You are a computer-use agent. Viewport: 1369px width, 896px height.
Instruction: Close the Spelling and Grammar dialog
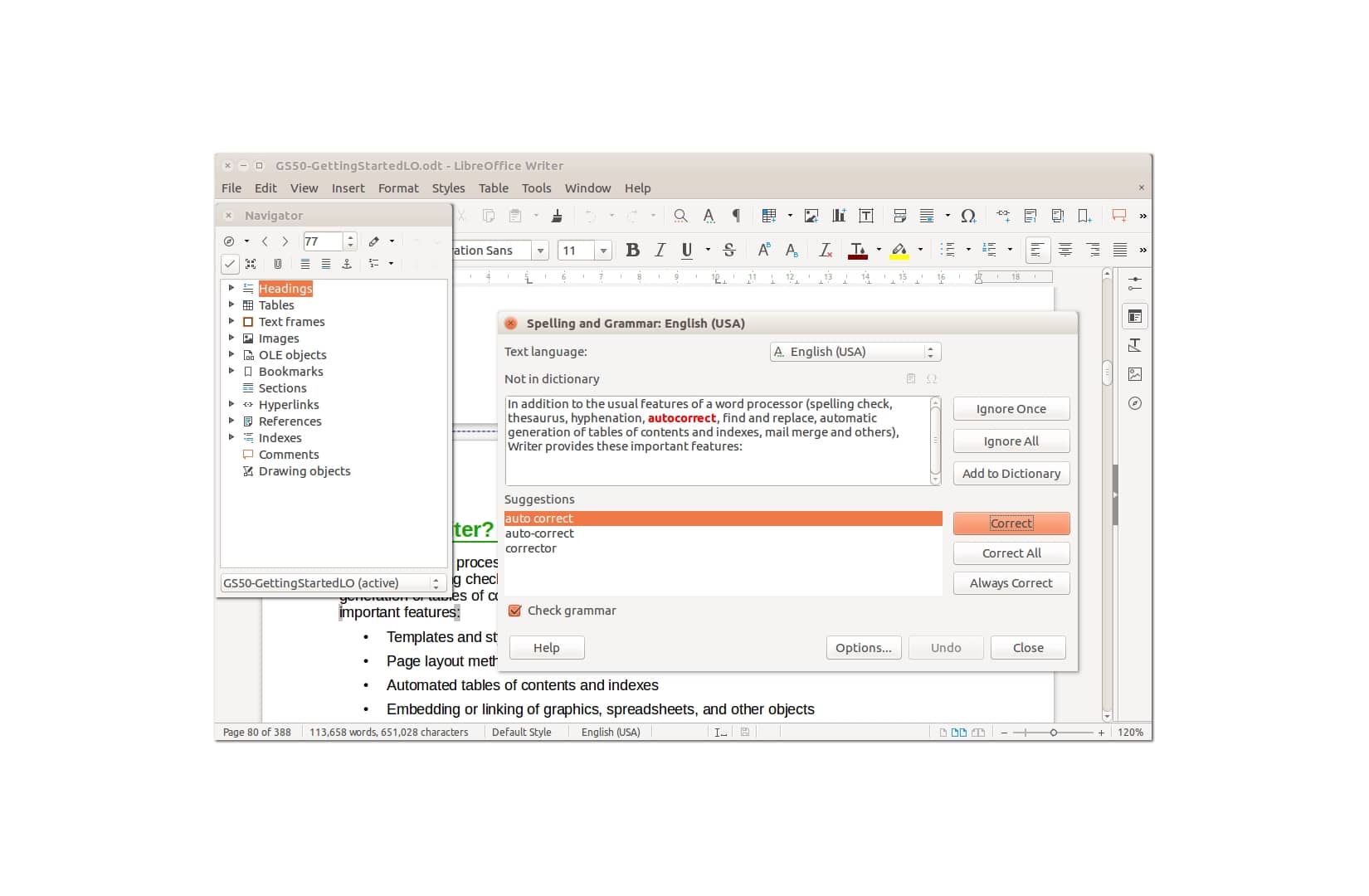click(x=1028, y=648)
